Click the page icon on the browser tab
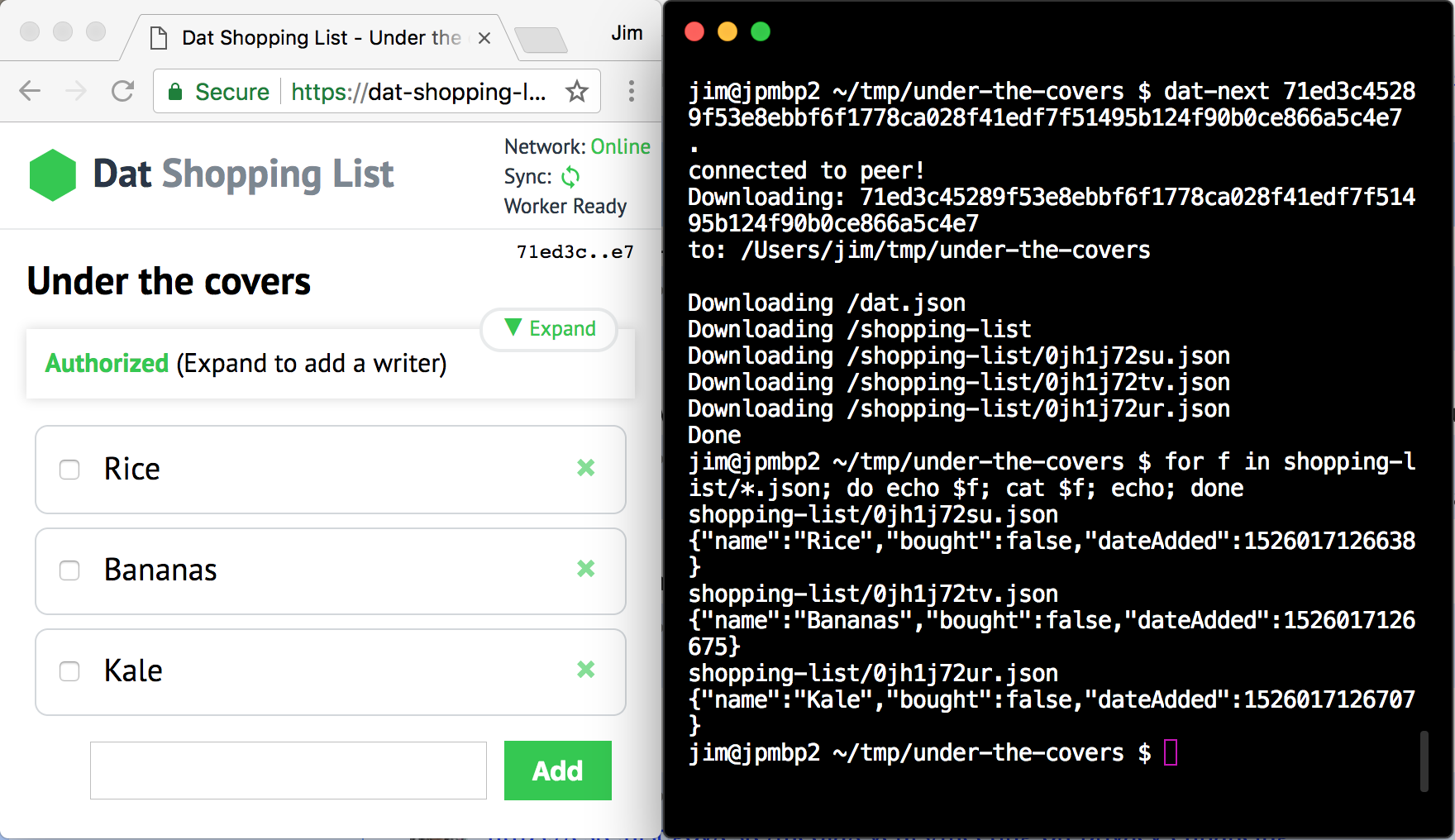The image size is (1455, 840). coord(159,38)
